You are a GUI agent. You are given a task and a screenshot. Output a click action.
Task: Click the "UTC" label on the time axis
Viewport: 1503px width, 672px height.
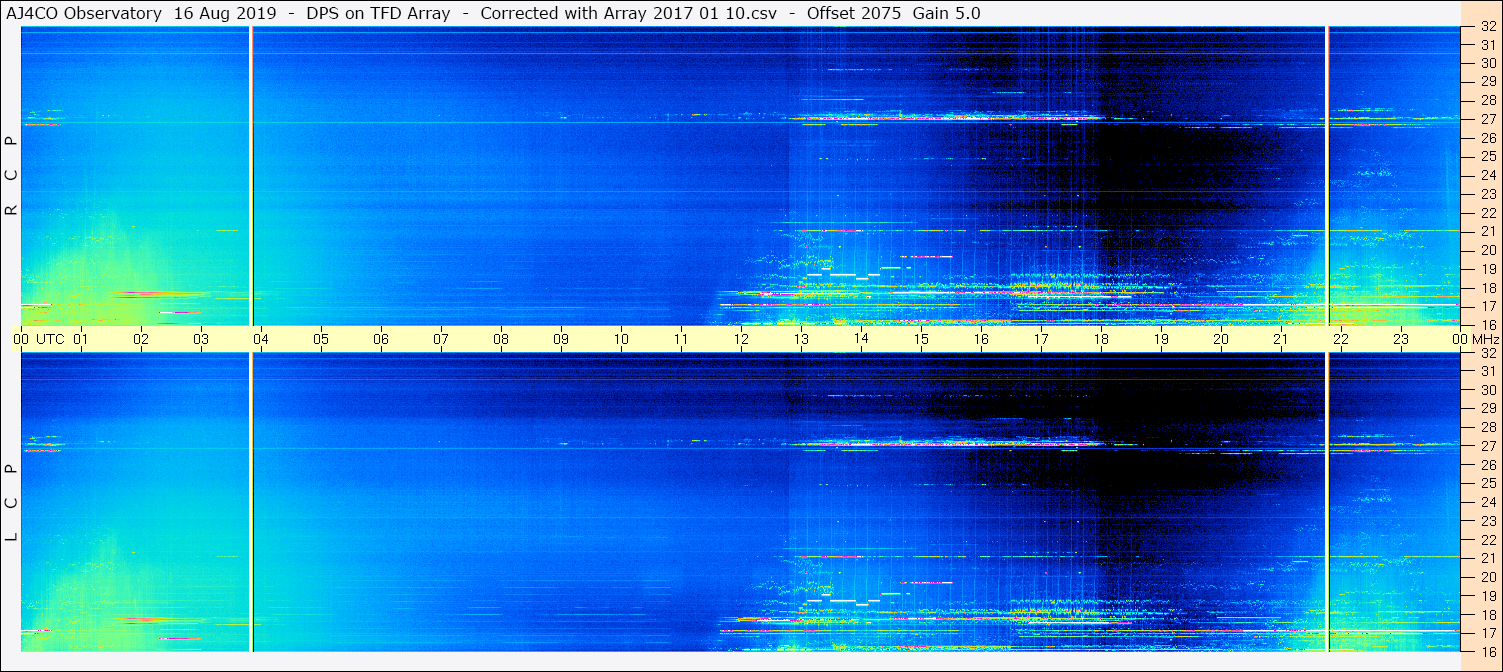[50, 339]
